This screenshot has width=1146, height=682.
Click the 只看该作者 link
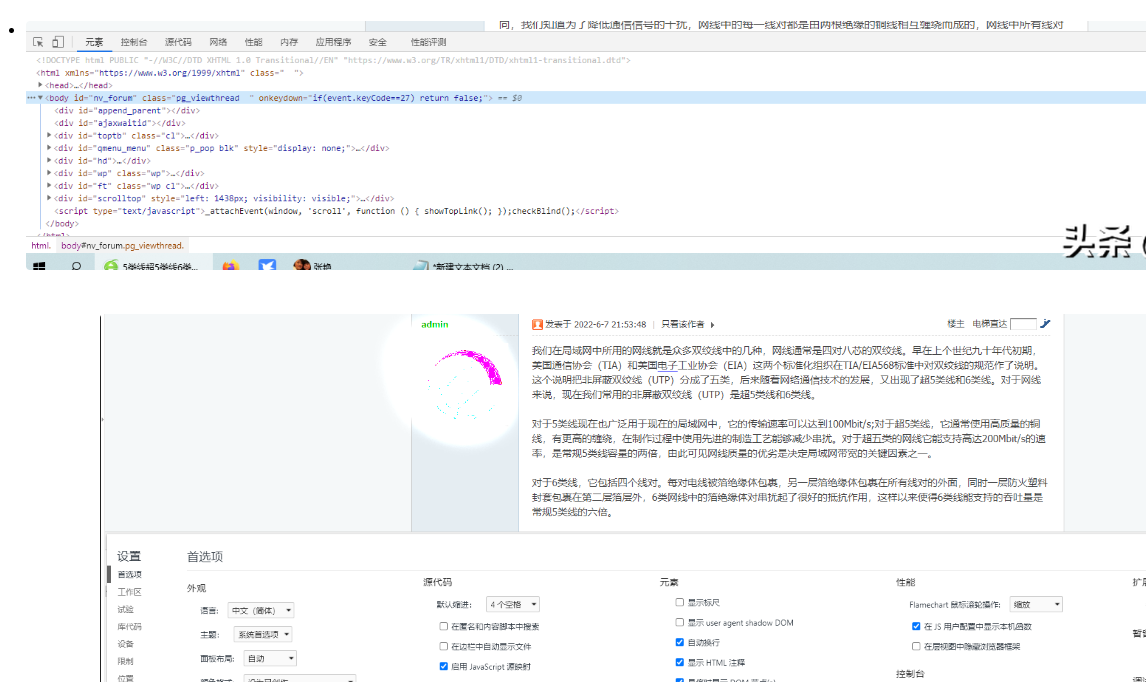tap(683, 325)
